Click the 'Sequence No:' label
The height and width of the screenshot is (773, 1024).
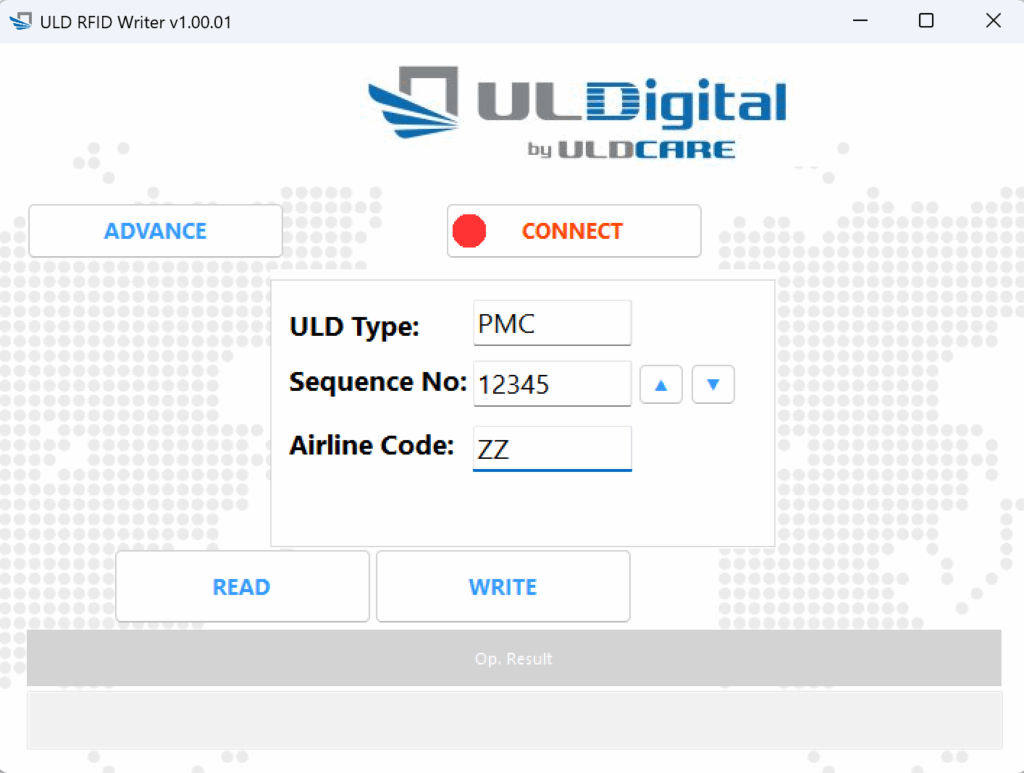(377, 382)
